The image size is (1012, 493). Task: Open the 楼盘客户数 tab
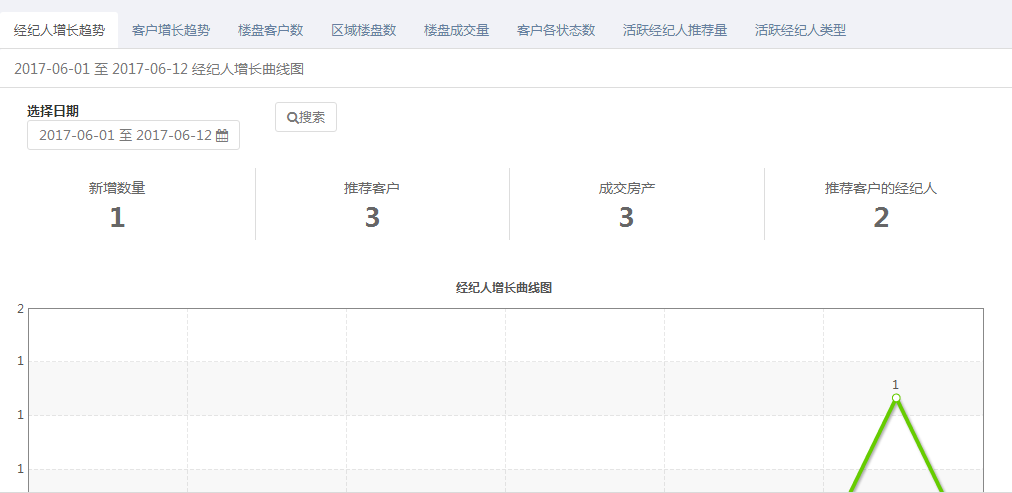pyautogui.click(x=270, y=30)
